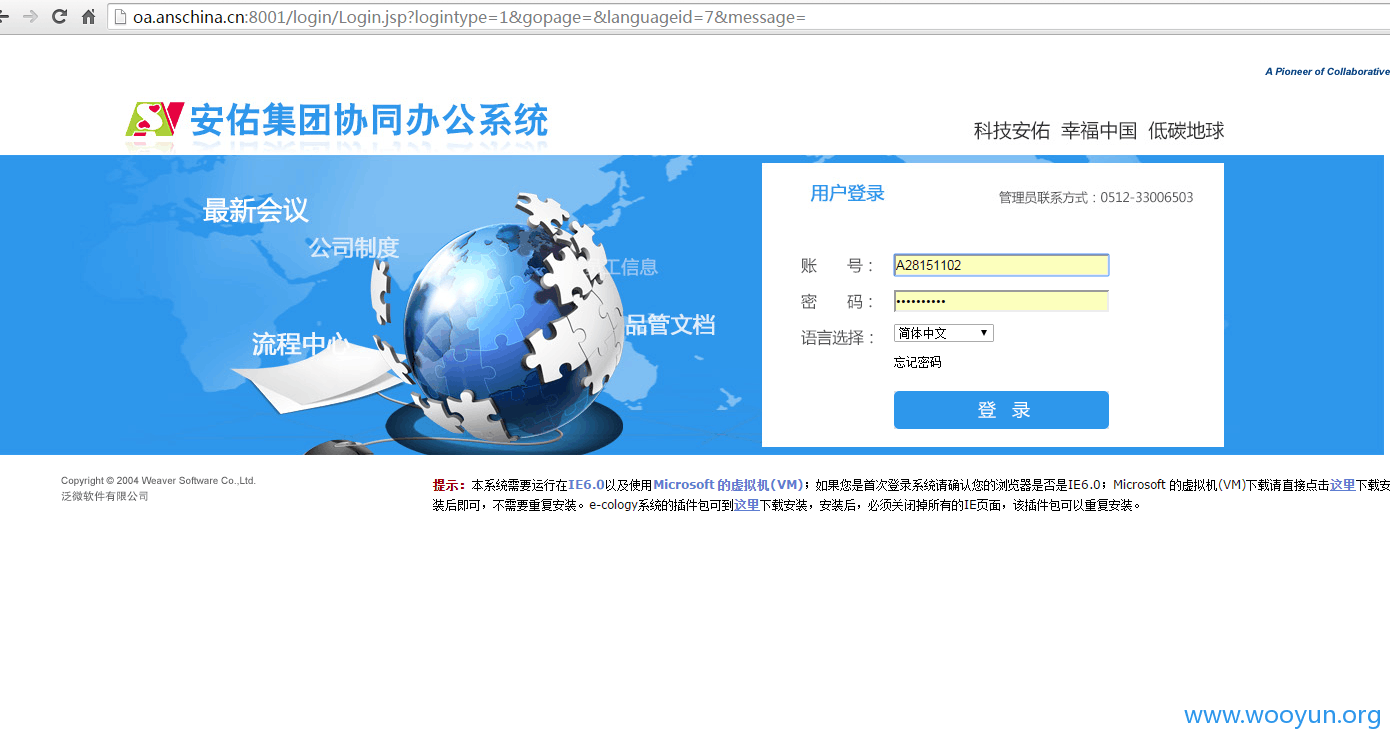This screenshot has height=744, width=1390.
Task: Click the 品管文档 banner label
Action: click(670, 325)
